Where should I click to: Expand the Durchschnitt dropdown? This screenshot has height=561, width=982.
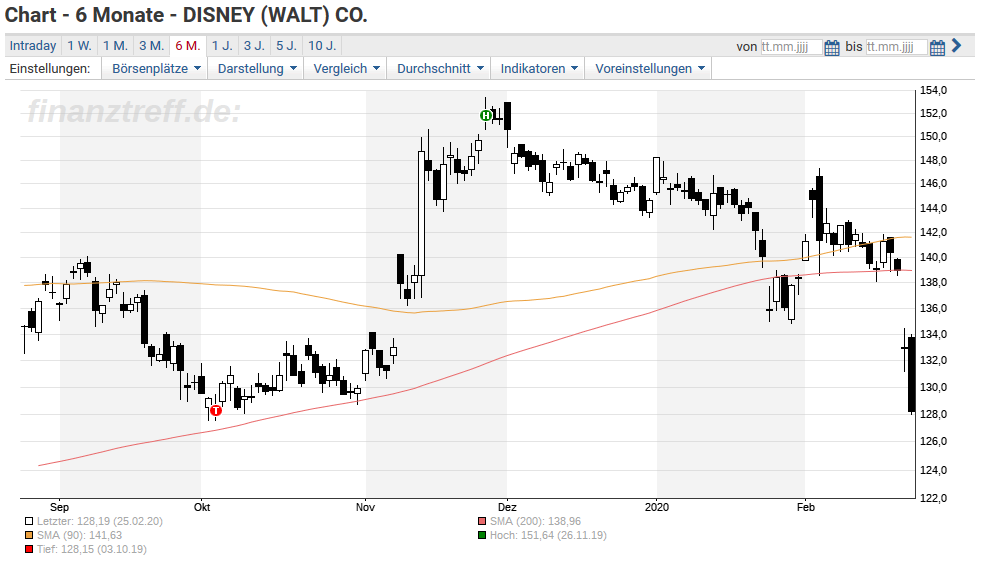pyautogui.click(x=440, y=69)
